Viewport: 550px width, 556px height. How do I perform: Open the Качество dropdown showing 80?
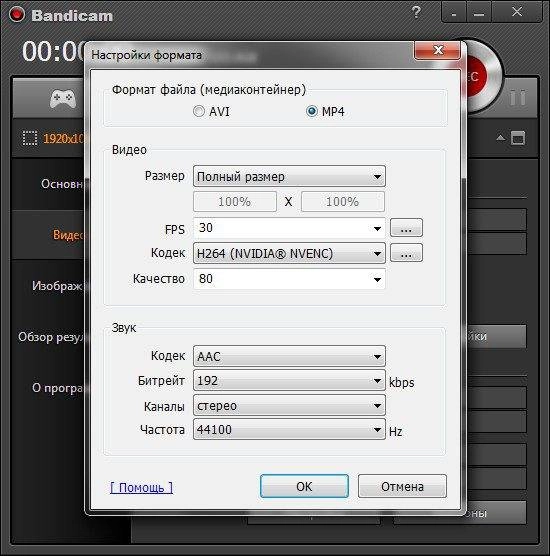click(289, 279)
